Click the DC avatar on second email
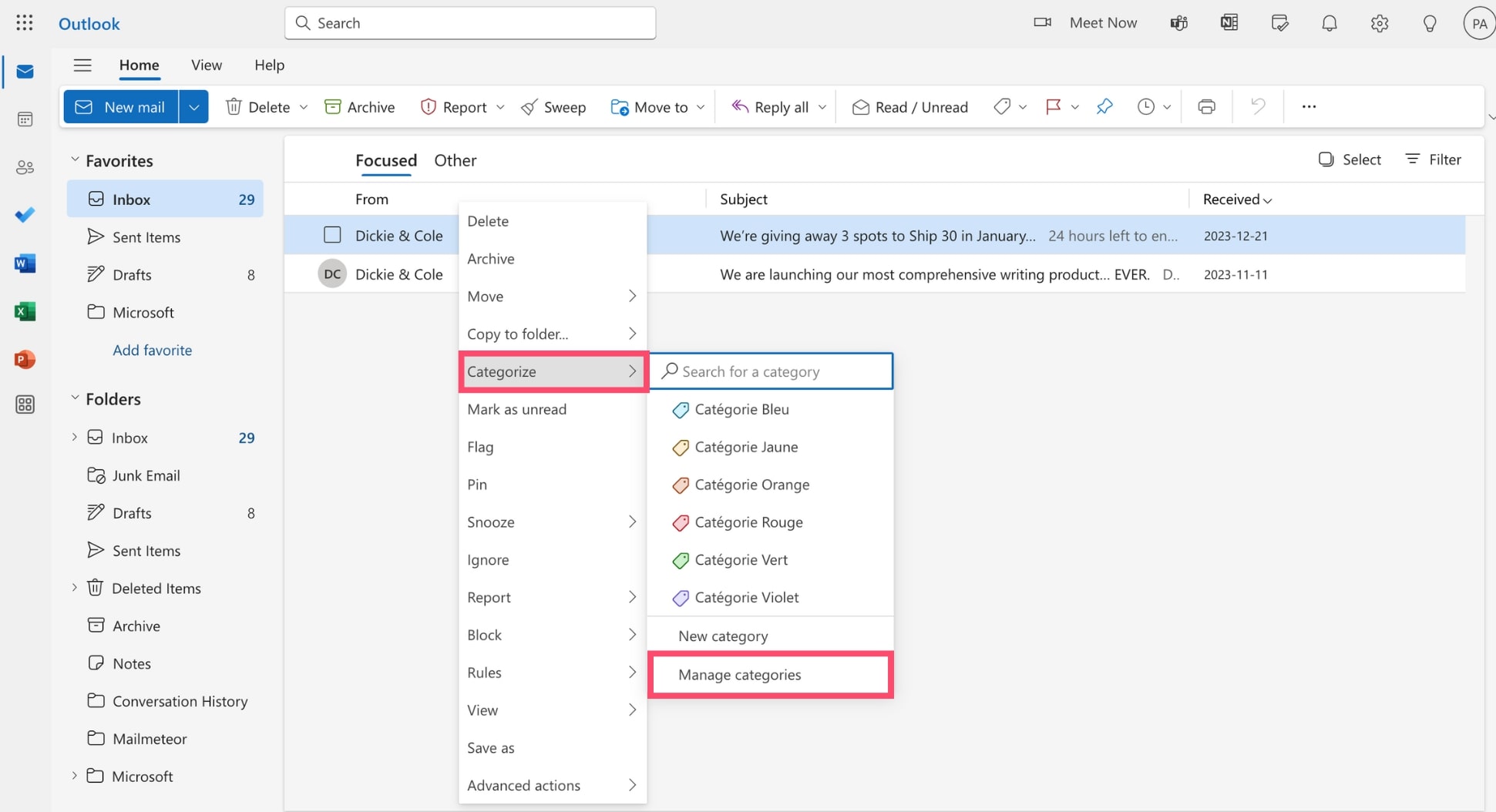The height and width of the screenshot is (812, 1496). coord(332,274)
